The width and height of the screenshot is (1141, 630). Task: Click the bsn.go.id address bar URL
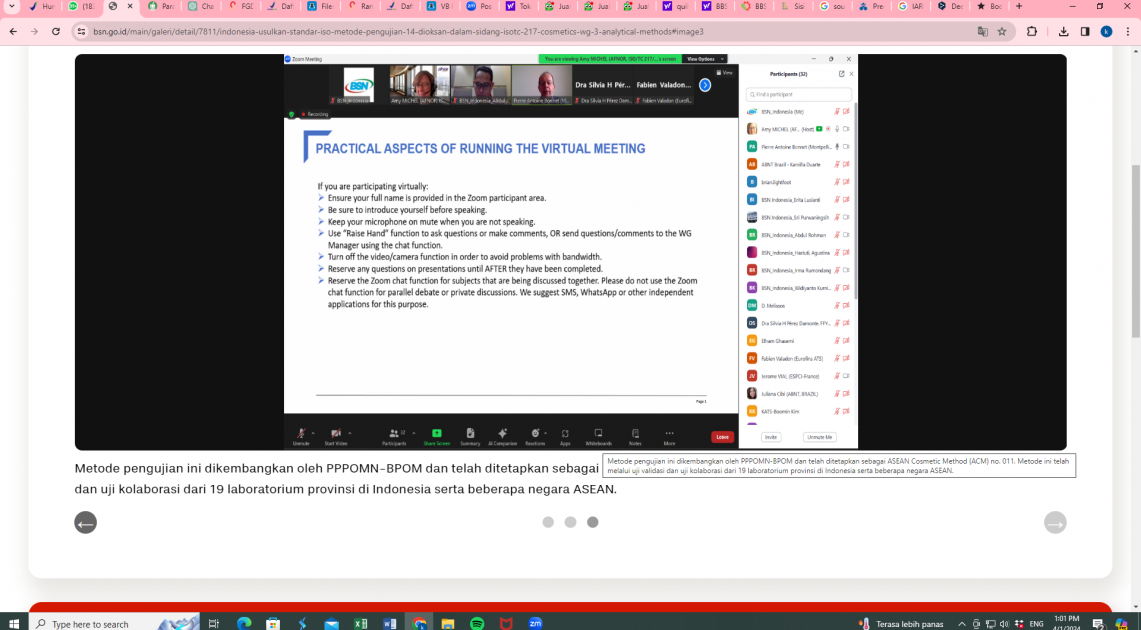click(400, 31)
